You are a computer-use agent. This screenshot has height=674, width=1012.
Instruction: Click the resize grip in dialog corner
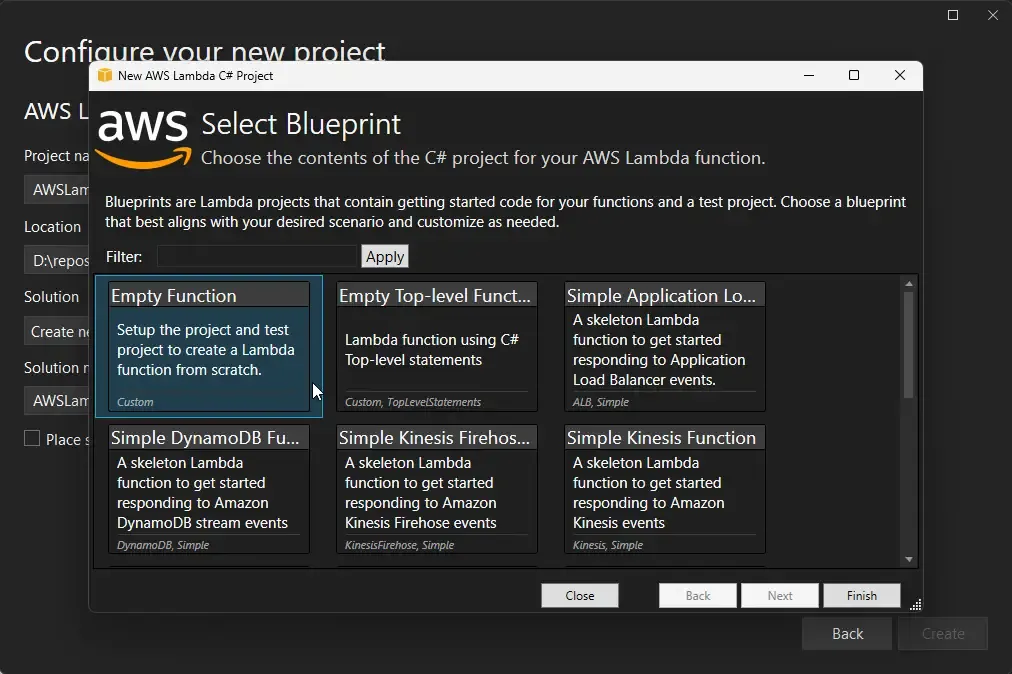click(x=916, y=605)
